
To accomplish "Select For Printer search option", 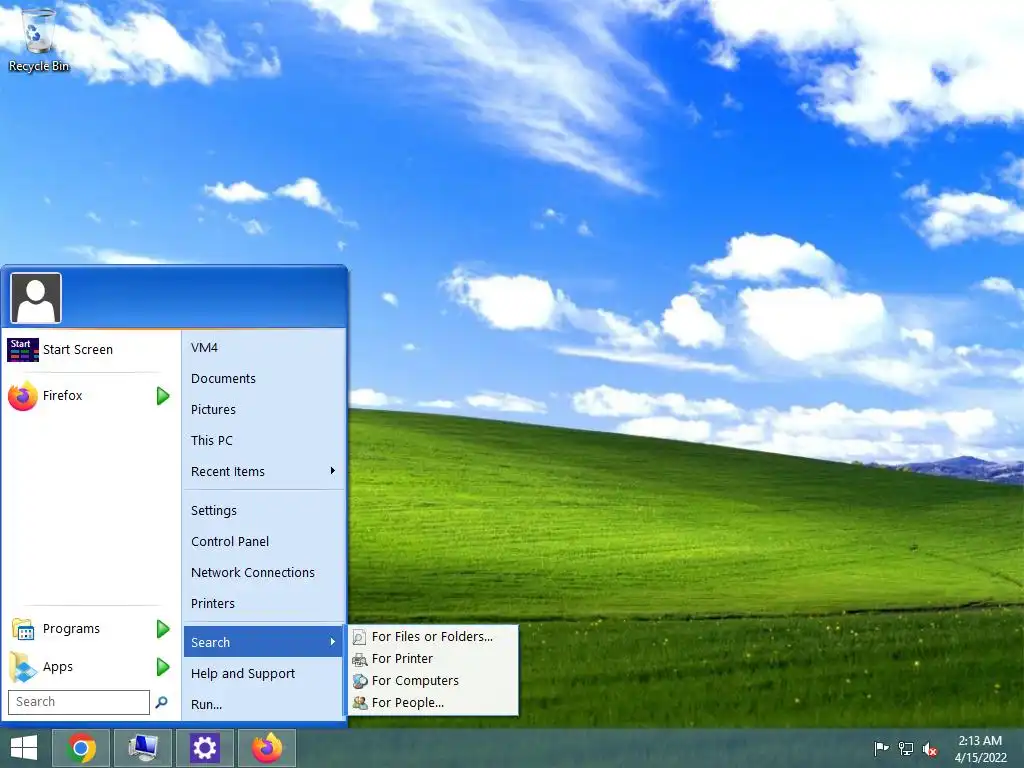I will pos(433,659).
